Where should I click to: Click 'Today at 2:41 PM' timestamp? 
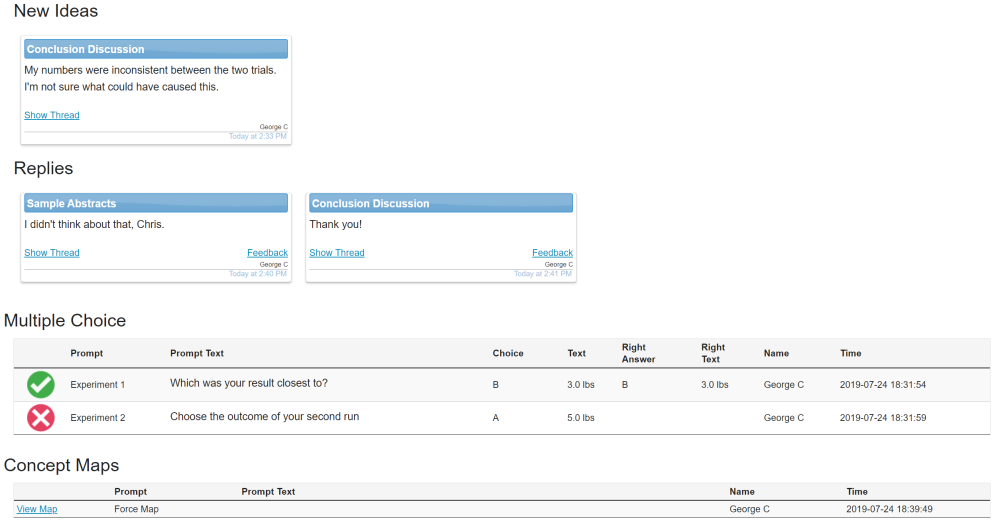(x=543, y=274)
